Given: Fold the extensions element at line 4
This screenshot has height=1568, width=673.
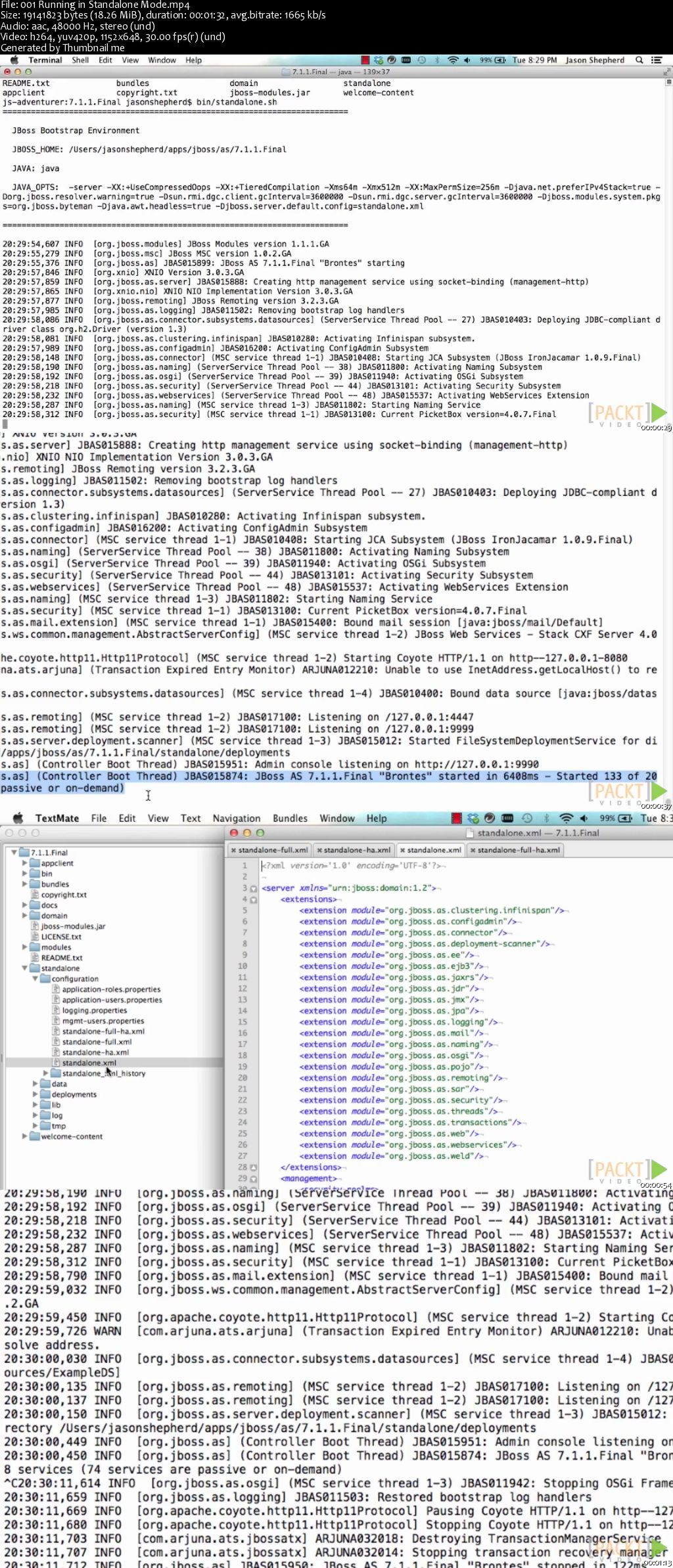Looking at the screenshot, I should (x=253, y=900).
